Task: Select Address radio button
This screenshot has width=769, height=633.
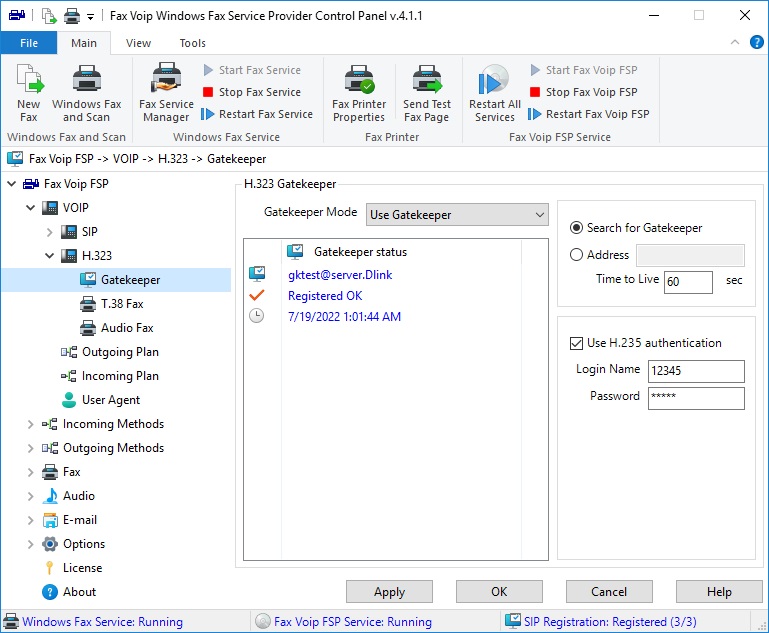Action: click(x=576, y=255)
